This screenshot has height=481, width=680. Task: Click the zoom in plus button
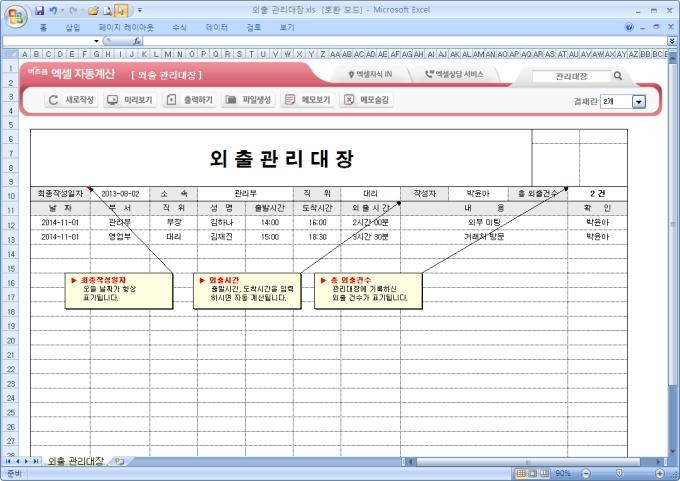coord(660,473)
